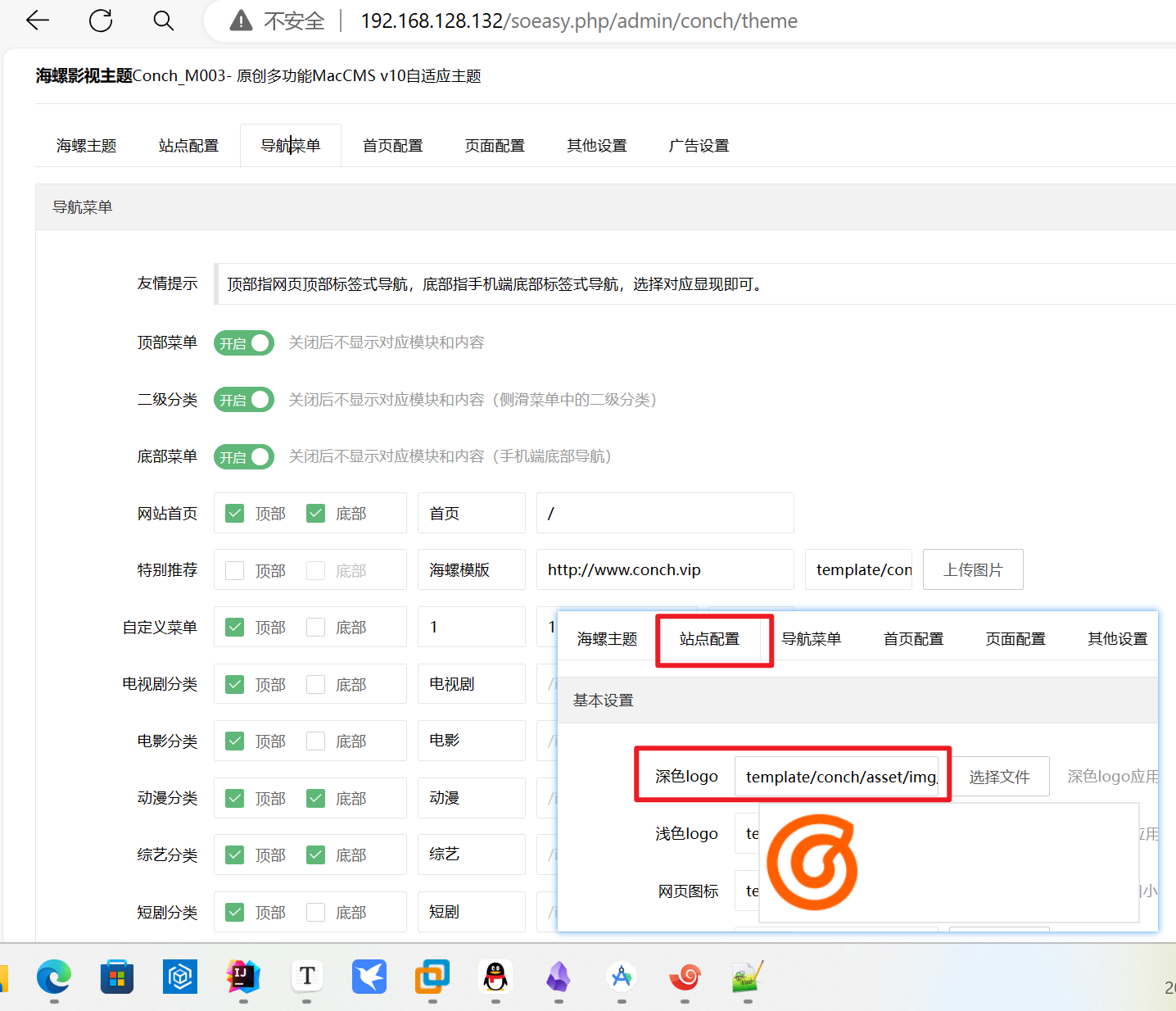
Task: Switch to Obsidian's purple crystal taskbar icon
Action: (x=559, y=977)
